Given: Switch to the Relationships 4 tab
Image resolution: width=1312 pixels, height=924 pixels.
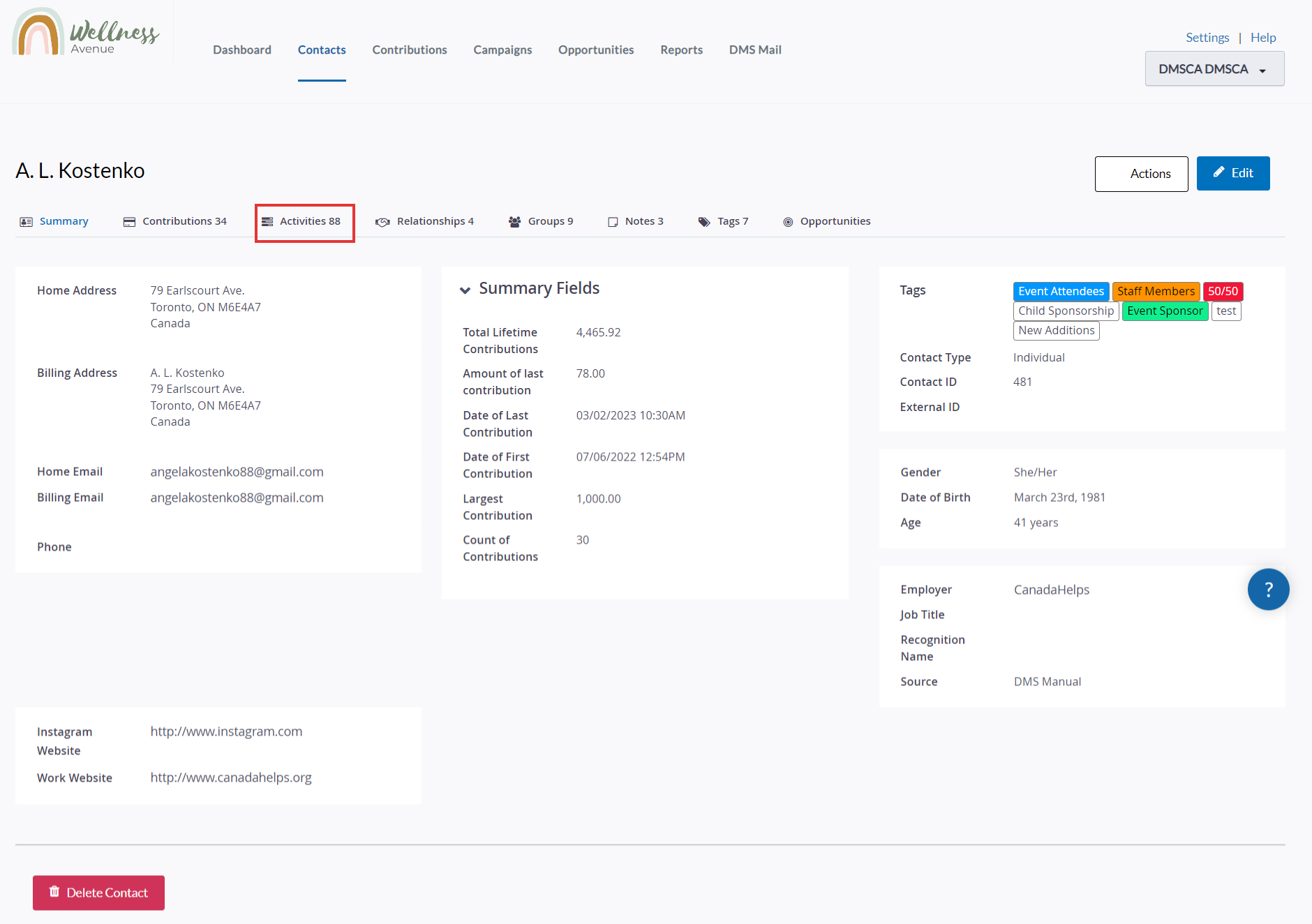Looking at the screenshot, I should click(424, 221).
